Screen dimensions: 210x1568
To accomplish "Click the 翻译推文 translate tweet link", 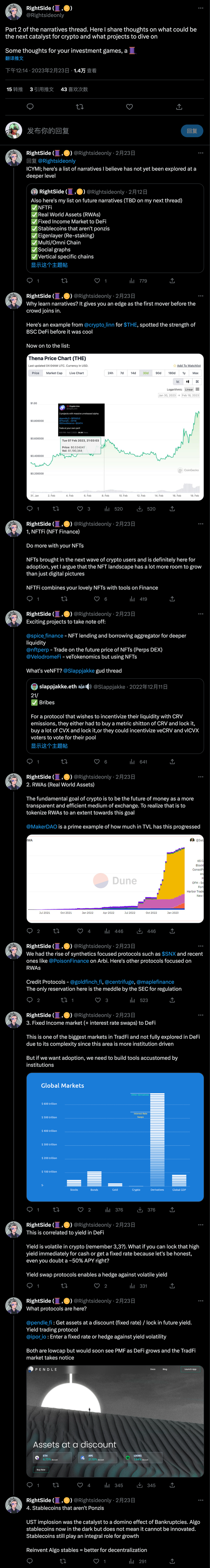I will tap(14, 58).
